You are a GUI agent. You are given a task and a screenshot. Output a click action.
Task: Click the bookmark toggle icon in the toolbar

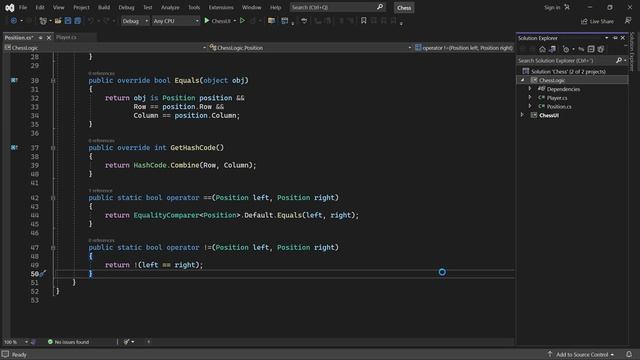(x=363, y=20)
